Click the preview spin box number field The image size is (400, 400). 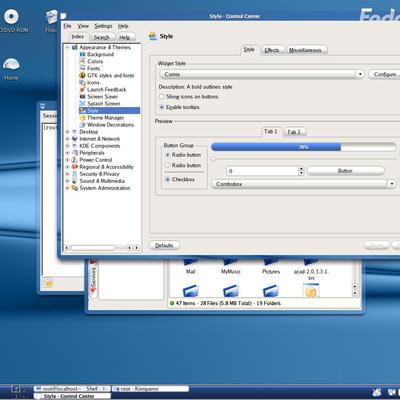tap(262, 171)
